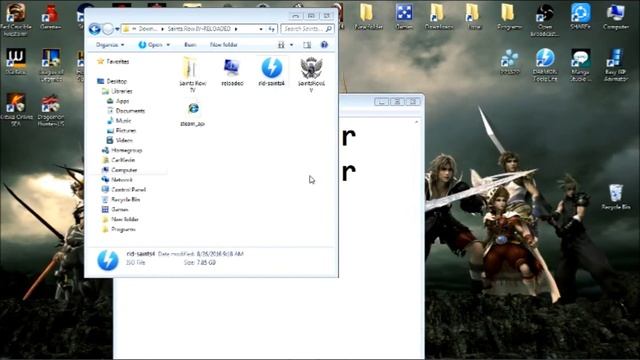Open the Organize menu

click(110, 45)
